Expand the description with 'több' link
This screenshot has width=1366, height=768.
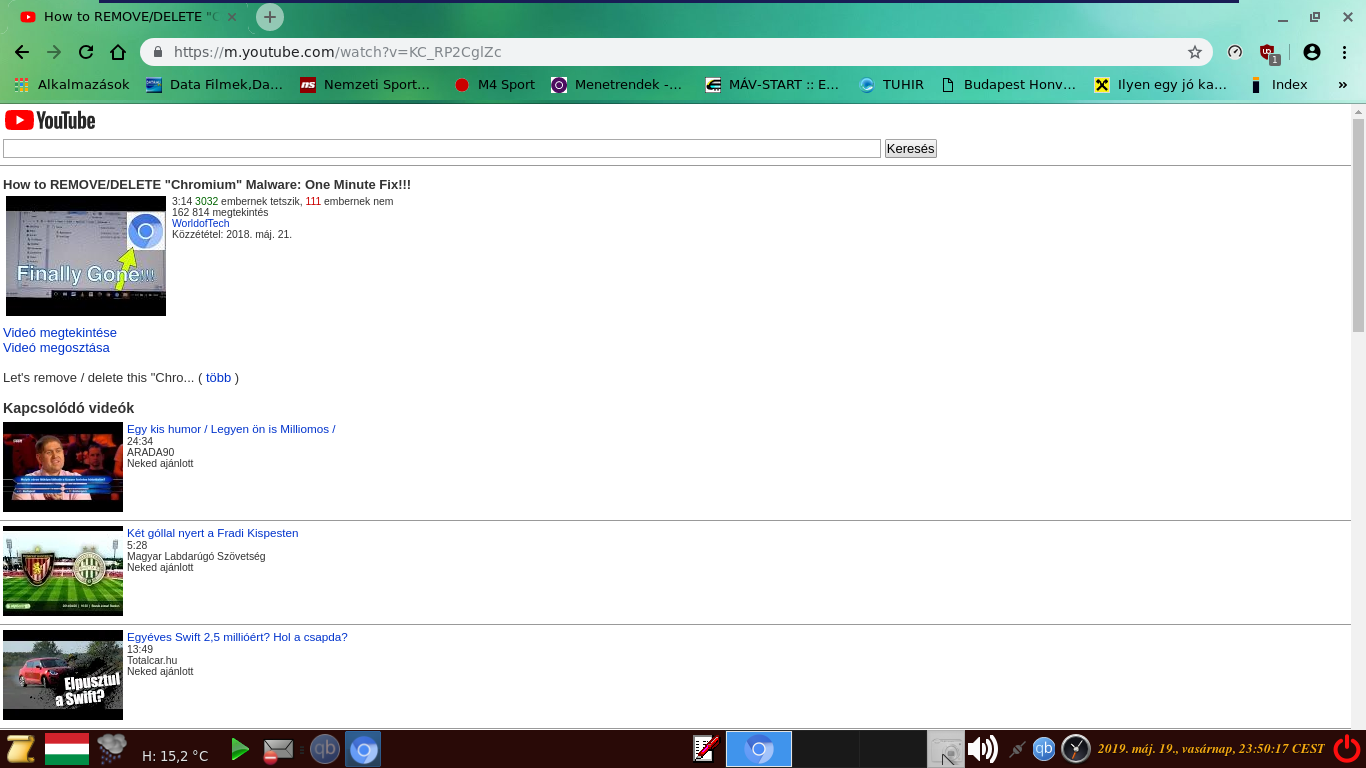pyautogui.click(x=218, y=378)
